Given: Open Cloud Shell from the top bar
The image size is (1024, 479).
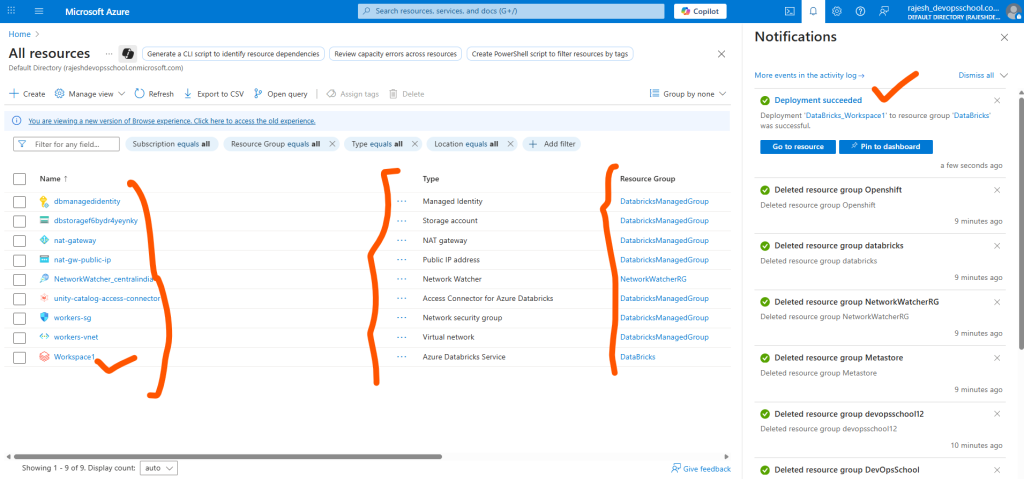Looking at the screenshot, I should point(790,11).
